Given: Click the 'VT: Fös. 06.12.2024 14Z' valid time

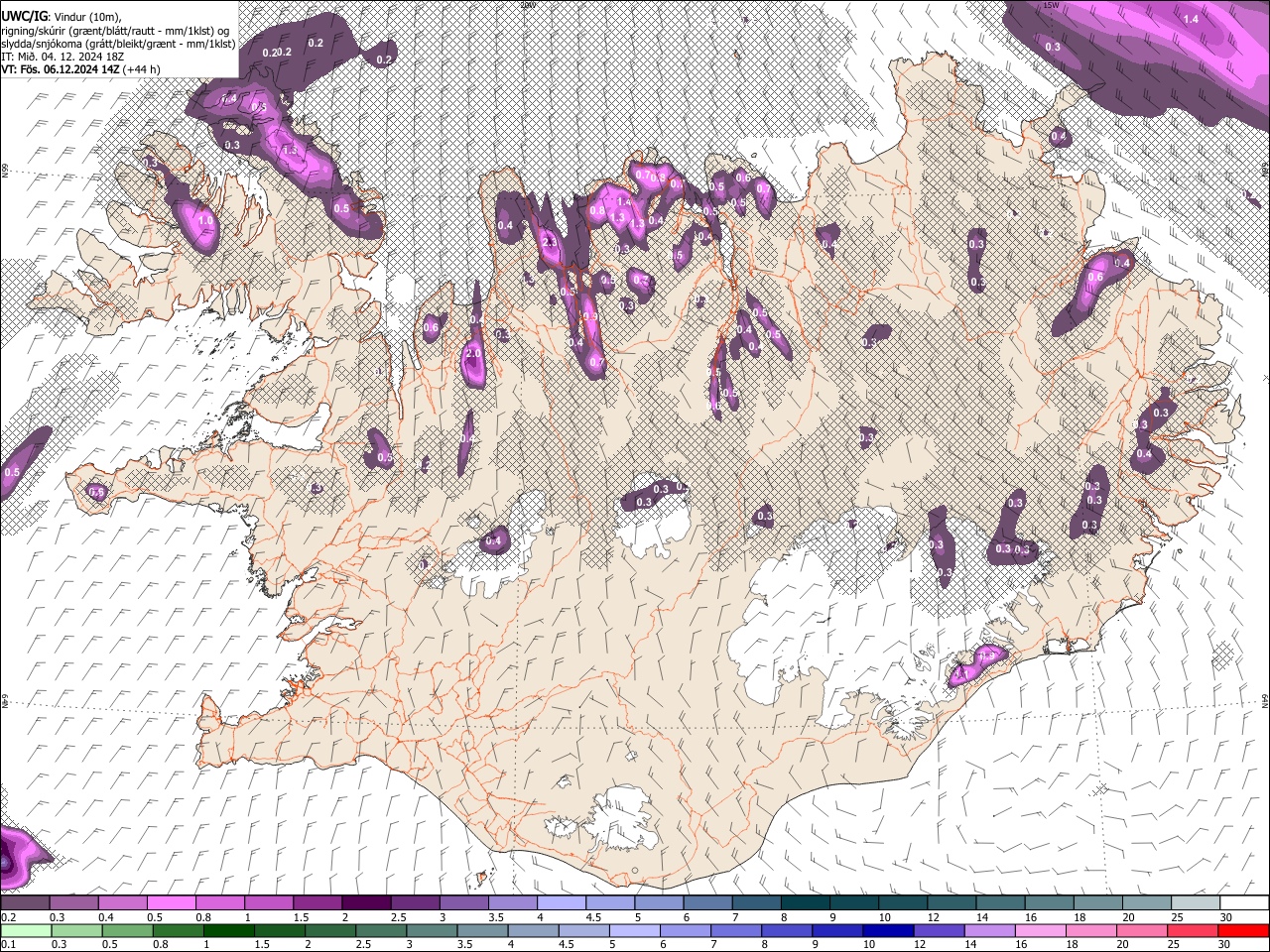Looking at the screenshot, I should (61, 69).
